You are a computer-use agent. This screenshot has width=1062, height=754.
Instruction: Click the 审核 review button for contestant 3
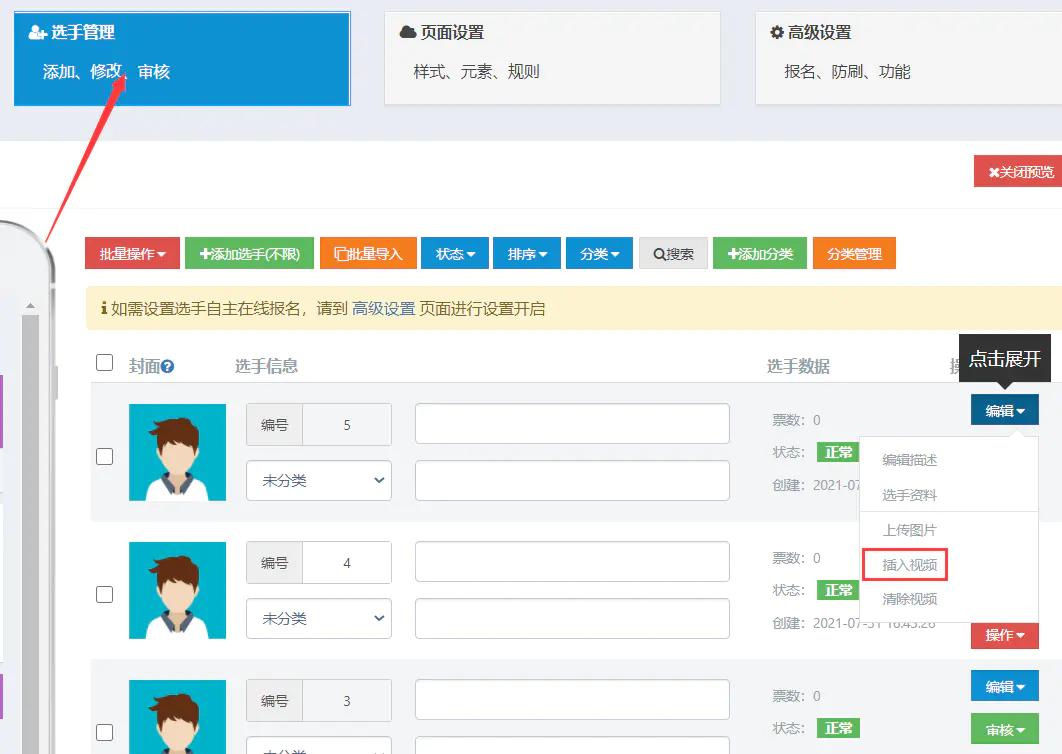1004,729
